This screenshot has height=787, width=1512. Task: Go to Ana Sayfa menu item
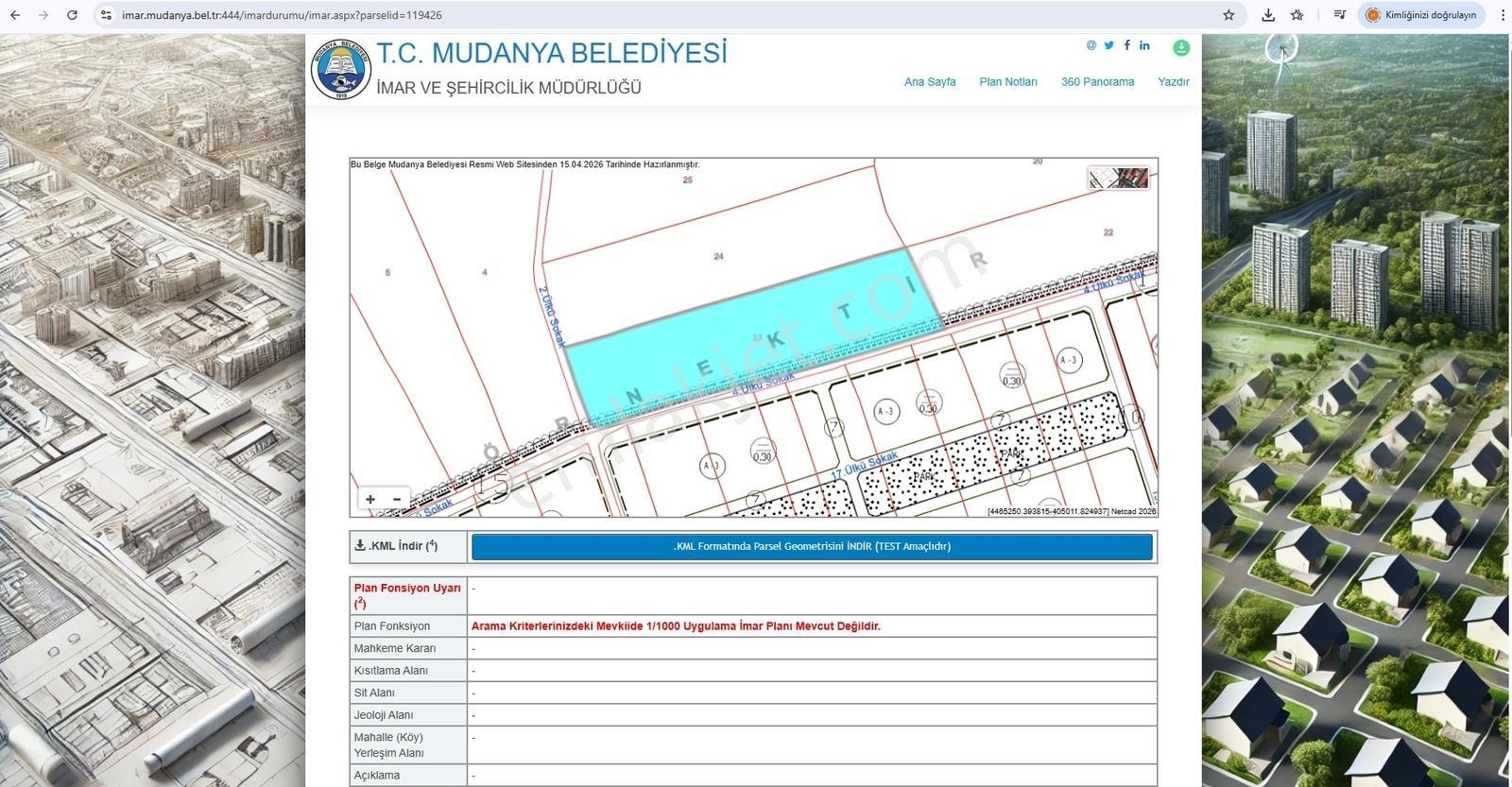[930, 82]
